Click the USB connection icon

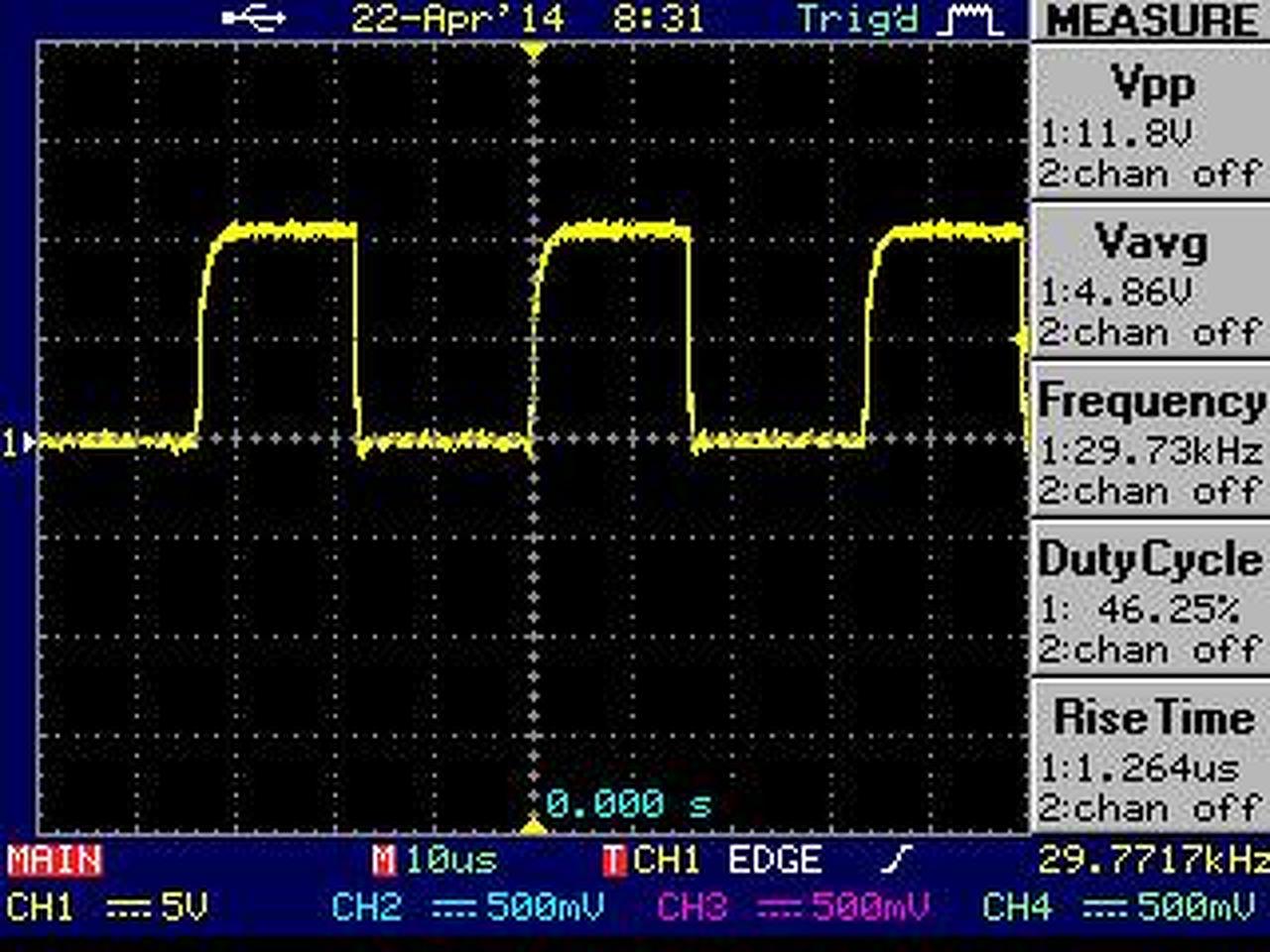tap(255, 17)
